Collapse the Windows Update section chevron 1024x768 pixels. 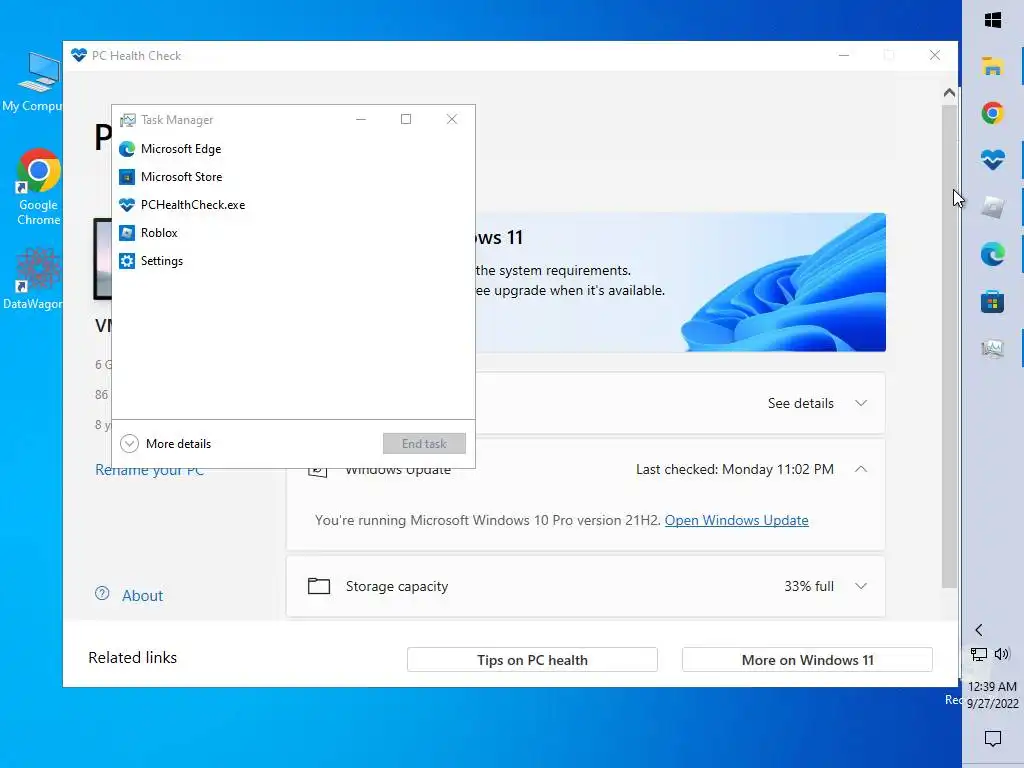(x=861, y=469)
